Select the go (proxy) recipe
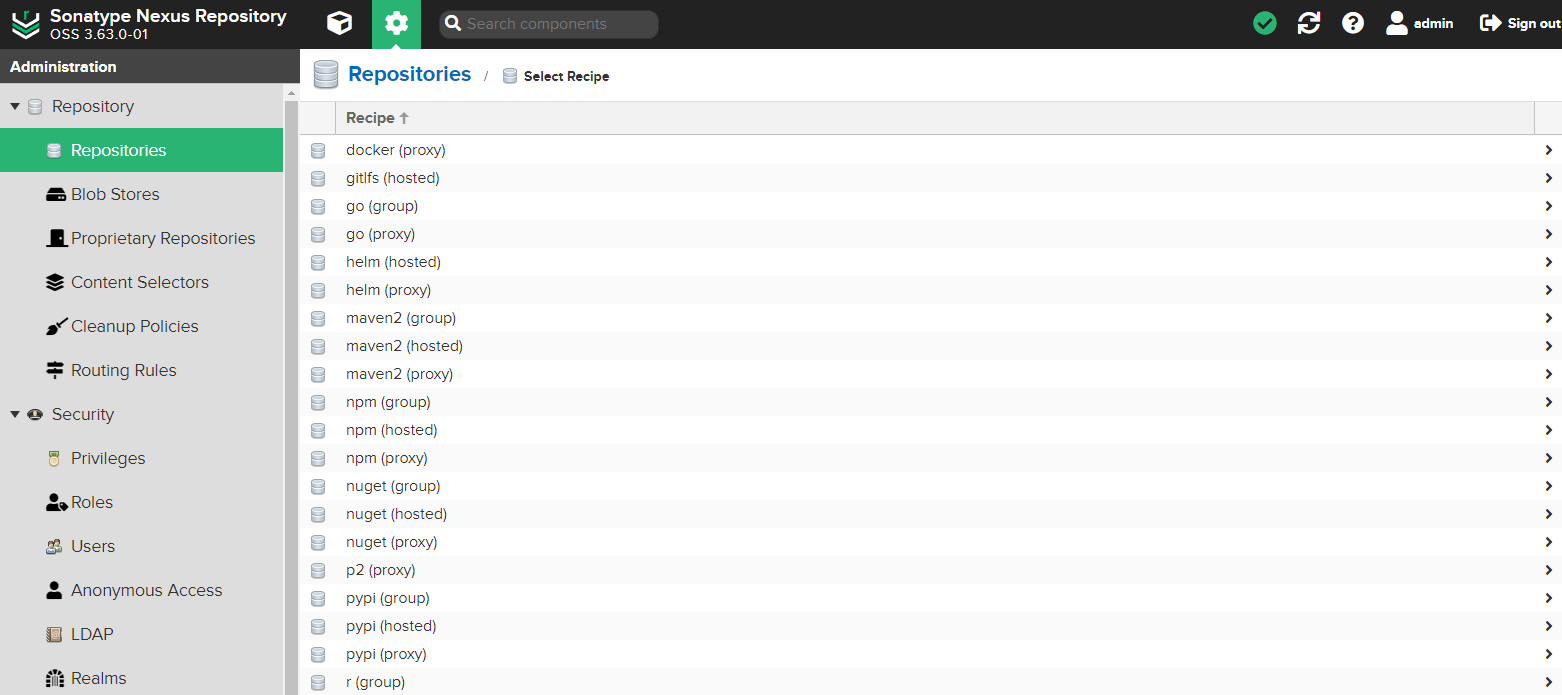The image size is (1562, 695). tap(931, 234)
